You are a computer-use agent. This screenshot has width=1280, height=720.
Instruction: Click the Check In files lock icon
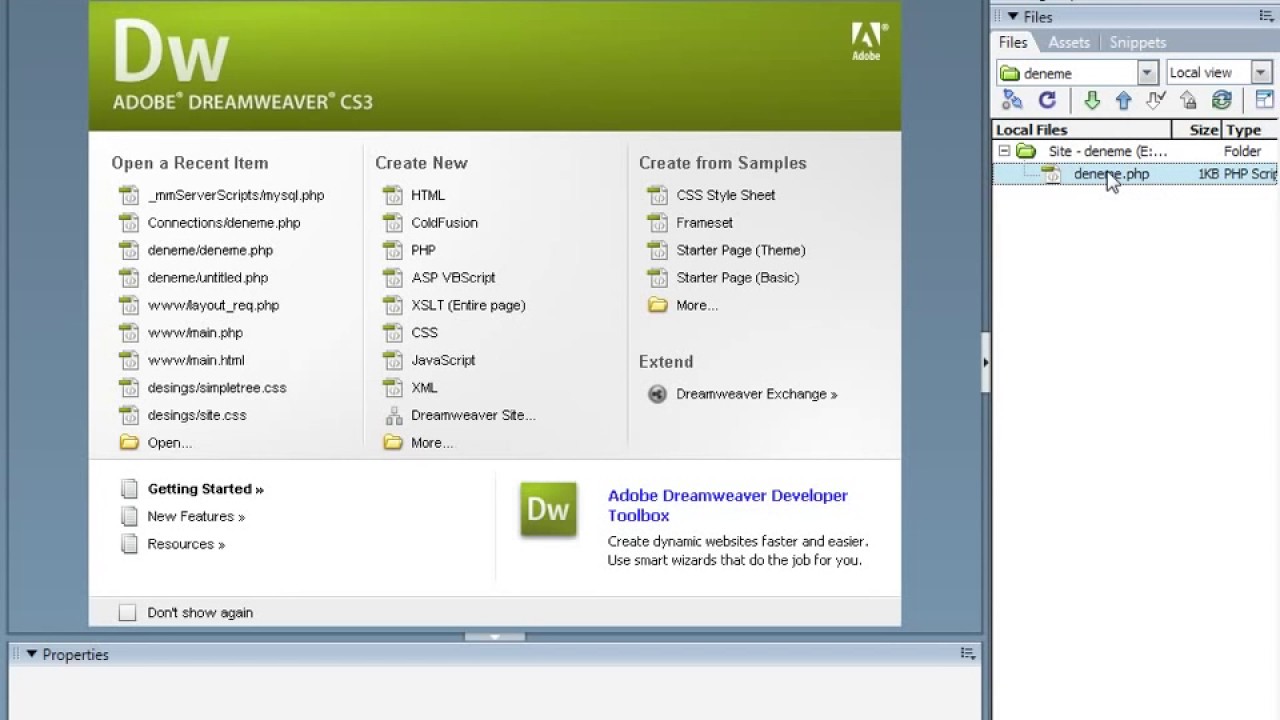(1188, 100)
